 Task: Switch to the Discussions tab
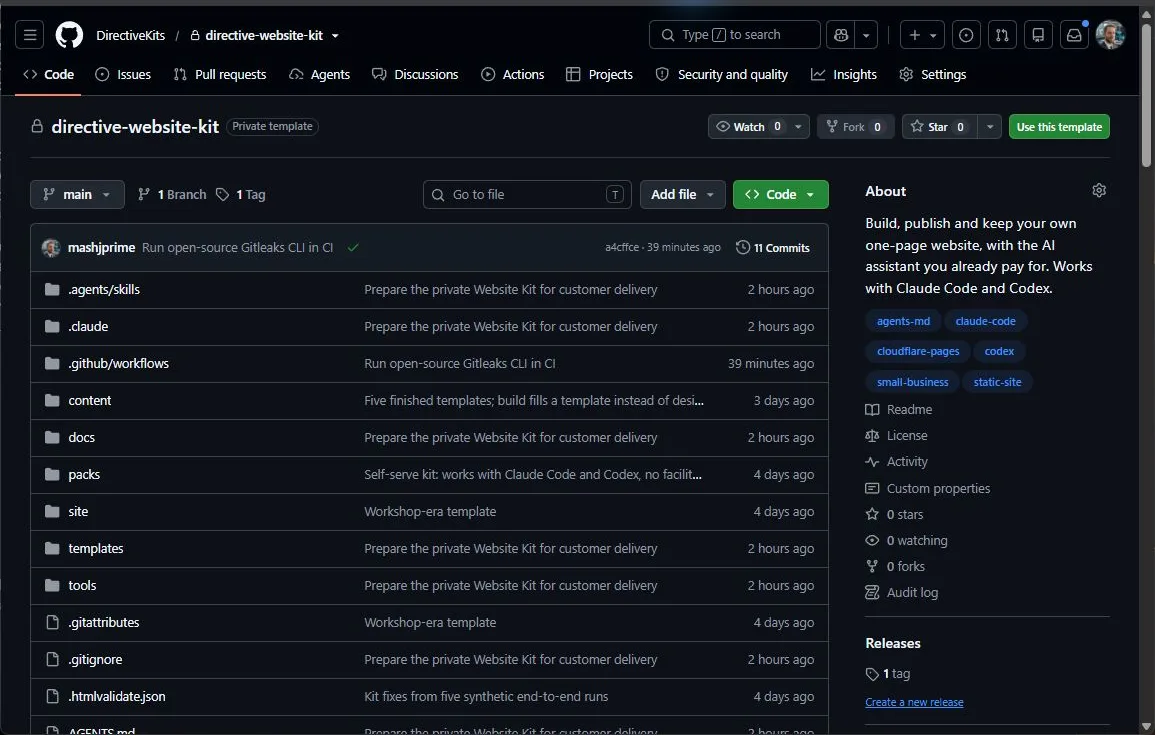[x=415, y=74]
